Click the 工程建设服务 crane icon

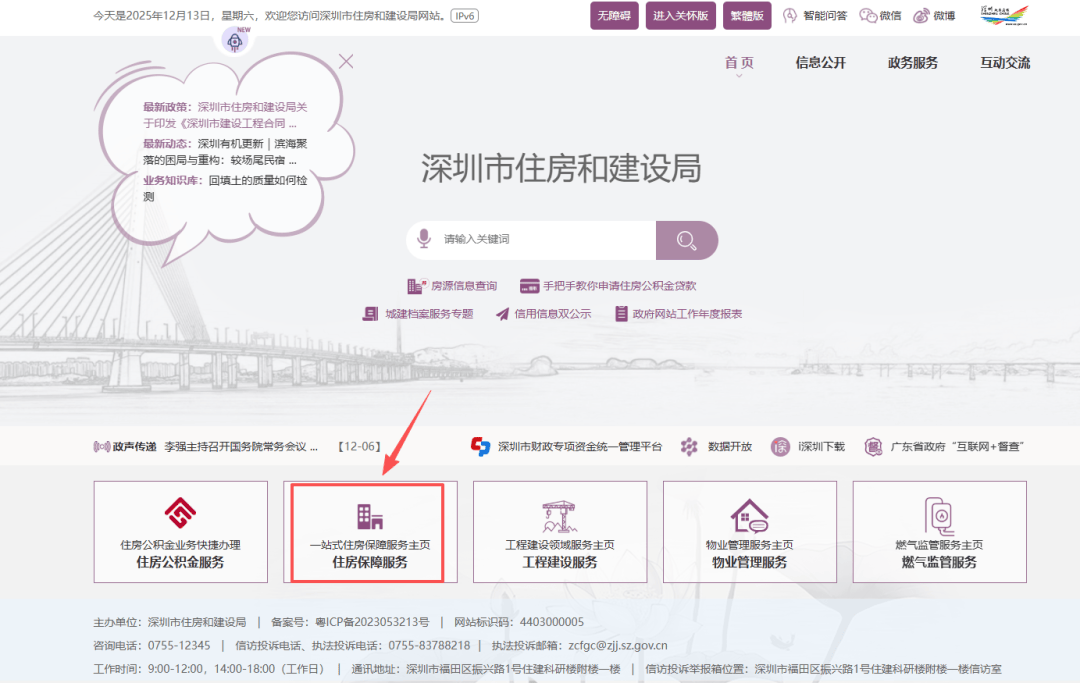coord(560,515)
